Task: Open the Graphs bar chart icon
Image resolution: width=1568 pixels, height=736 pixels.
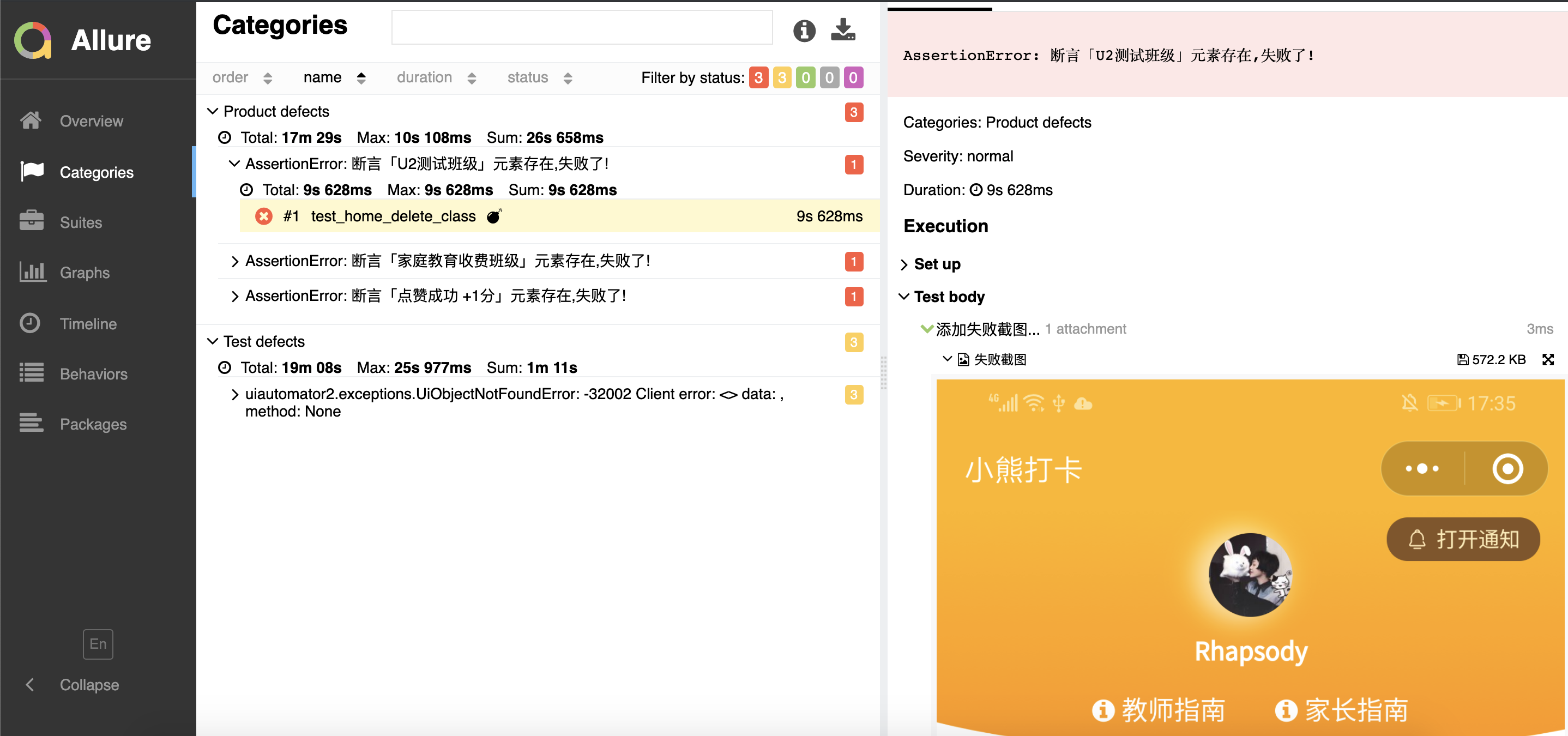Action: pos(32,272)
